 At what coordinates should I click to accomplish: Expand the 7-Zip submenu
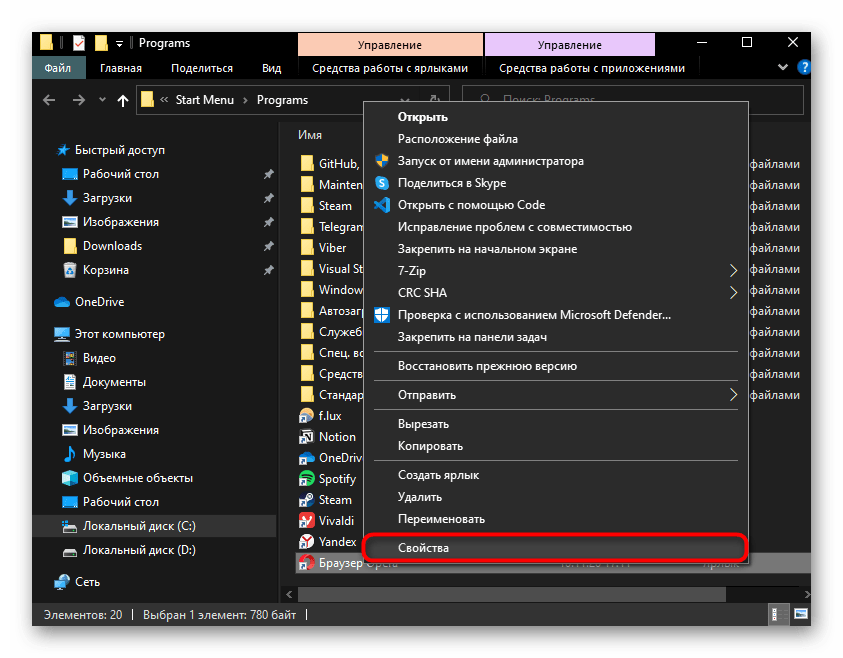(x=733, y=270)
